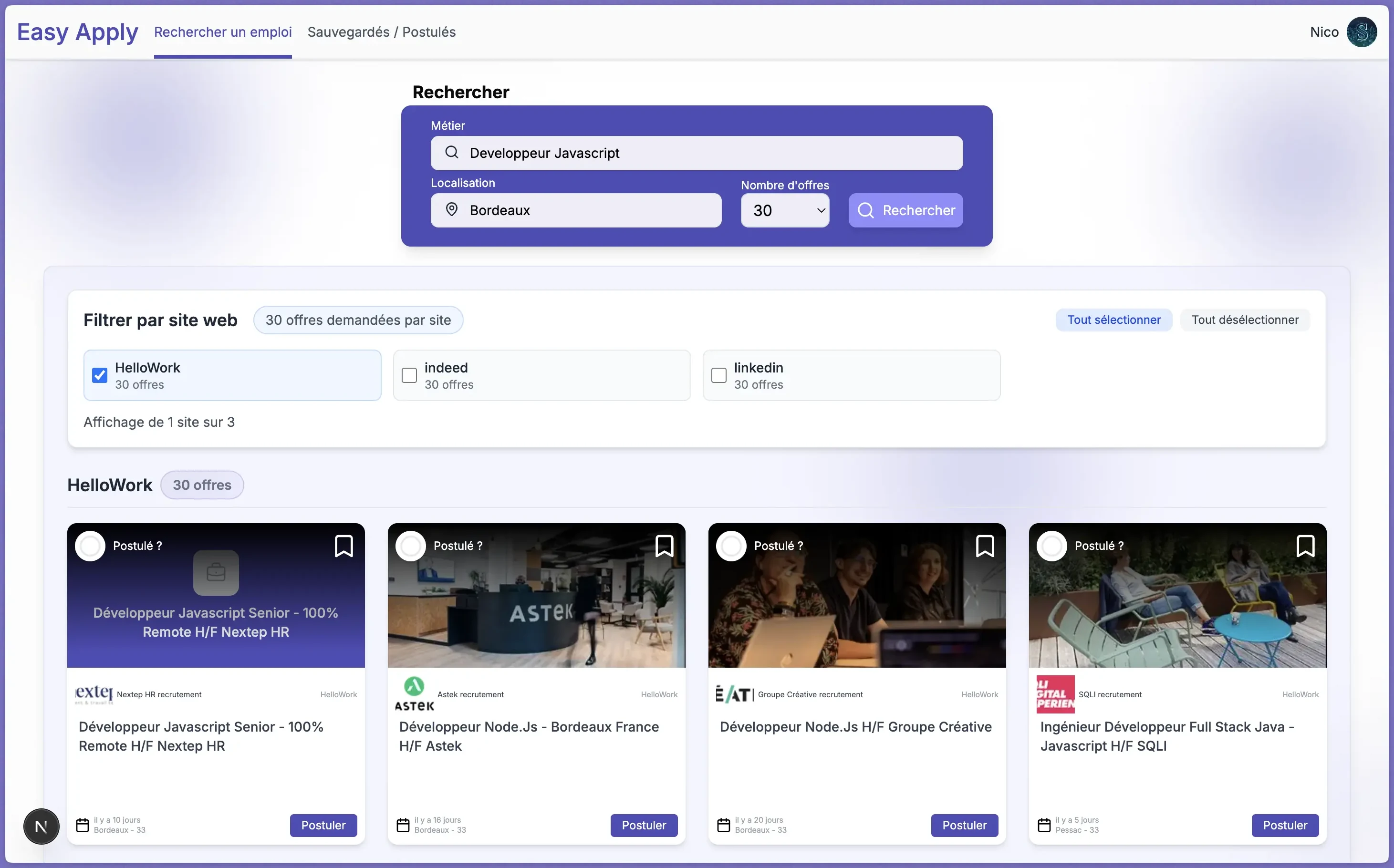1394x868 pixels.
Task: Click 'Nextep HR recrutement' label
Action: tap(159, 694)
